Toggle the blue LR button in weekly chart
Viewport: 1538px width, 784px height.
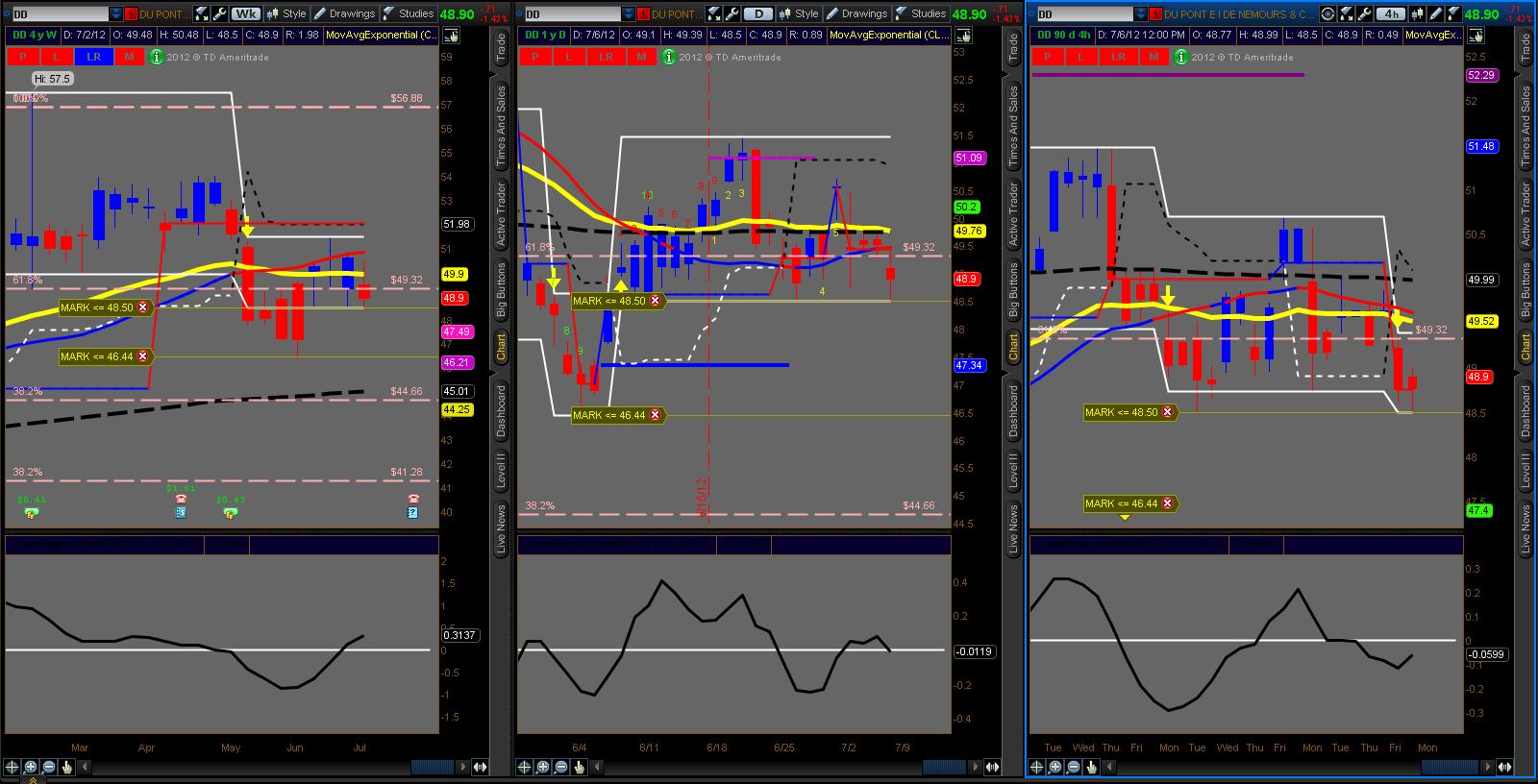click(93, 57)
